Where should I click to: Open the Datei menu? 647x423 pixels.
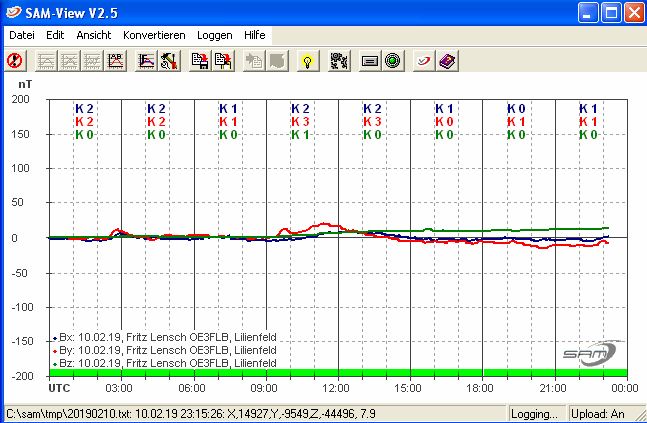click(21, 35)
